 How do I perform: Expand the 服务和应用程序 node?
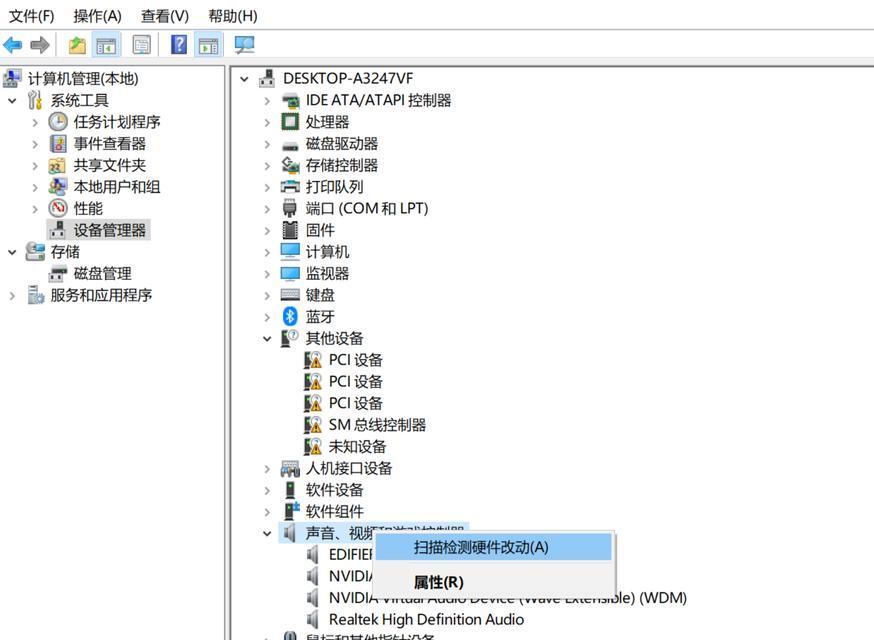12,295
